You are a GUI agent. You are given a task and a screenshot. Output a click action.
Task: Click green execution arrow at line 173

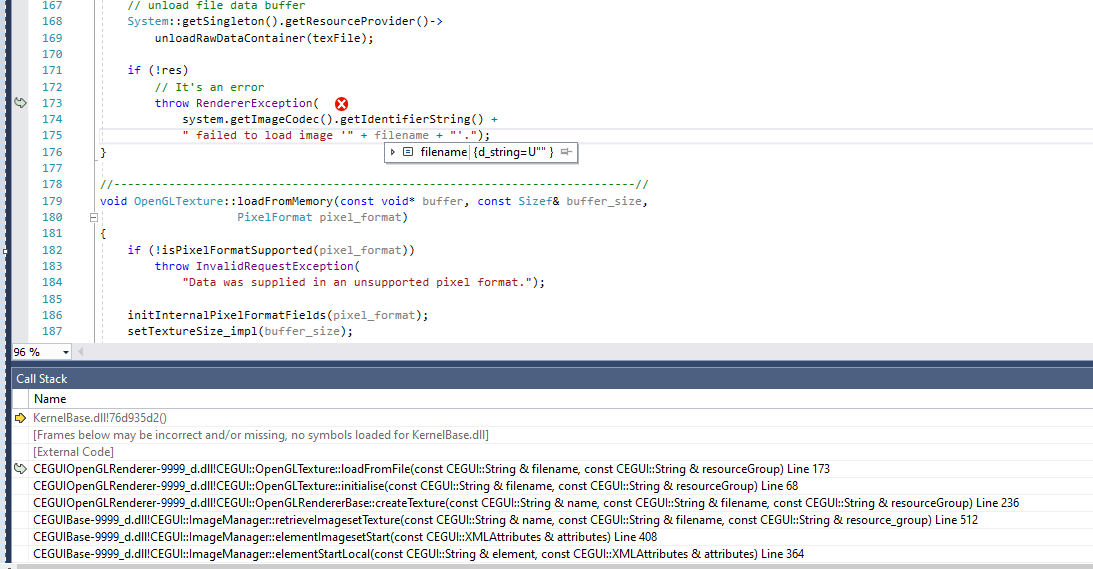[x=21, y=103]
